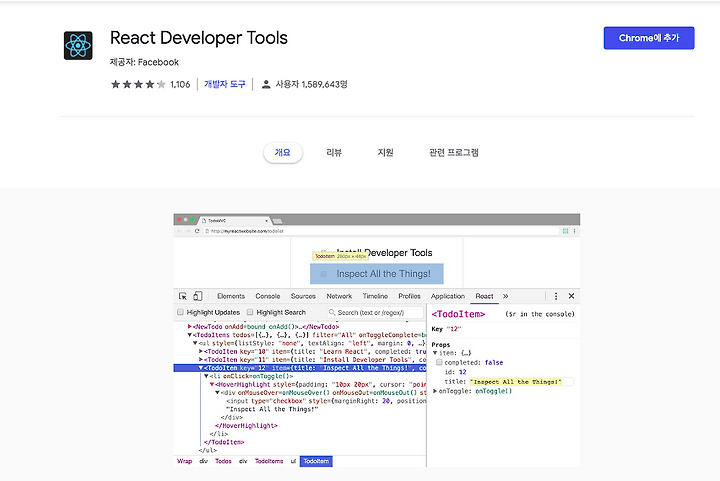The height and width of the screenshot is (481, 720).
Task: Select the 개요 tab
Action: coord(282,152)
